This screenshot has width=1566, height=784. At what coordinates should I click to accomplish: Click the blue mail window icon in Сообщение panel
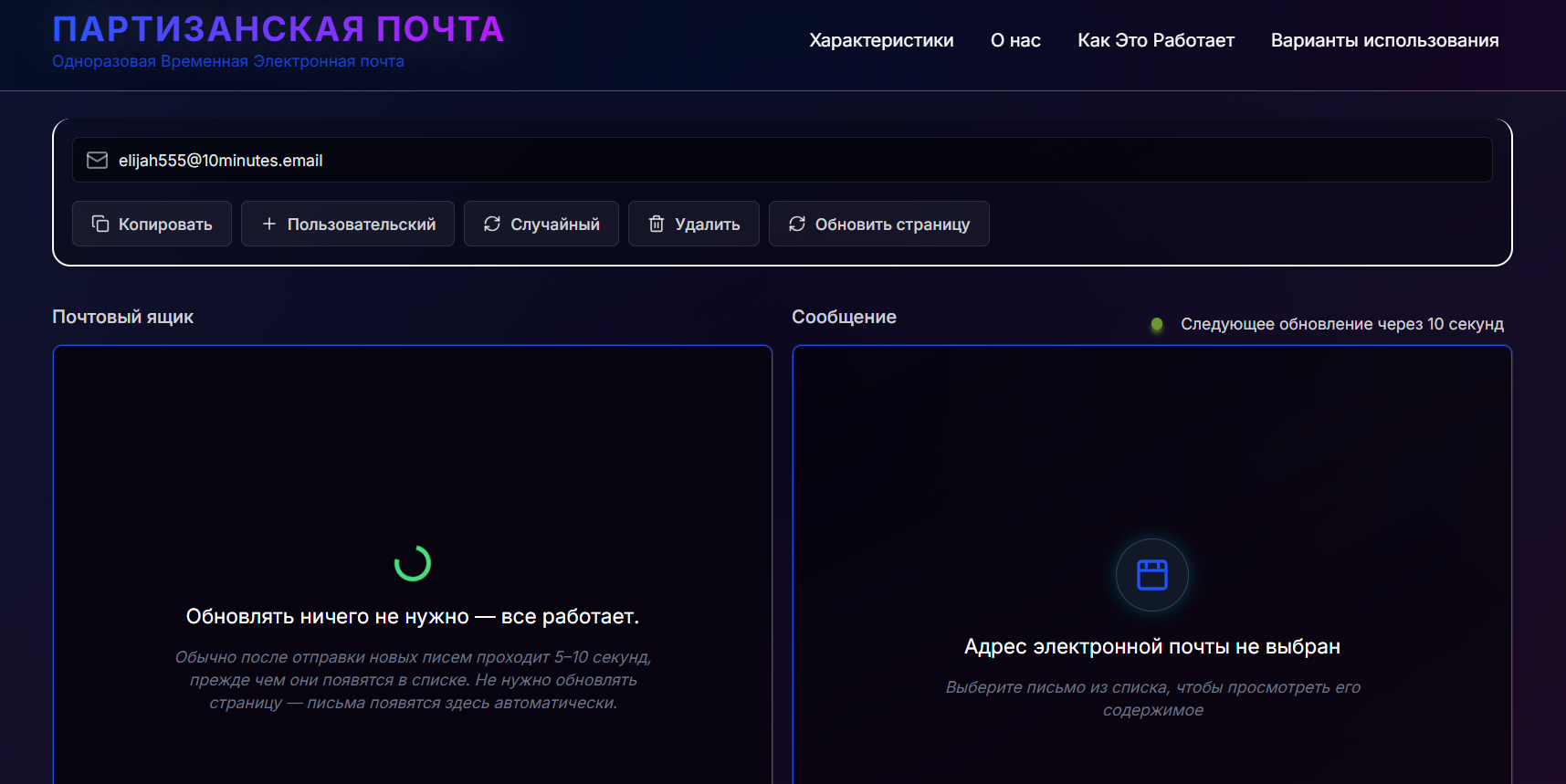pos(1151,575)
